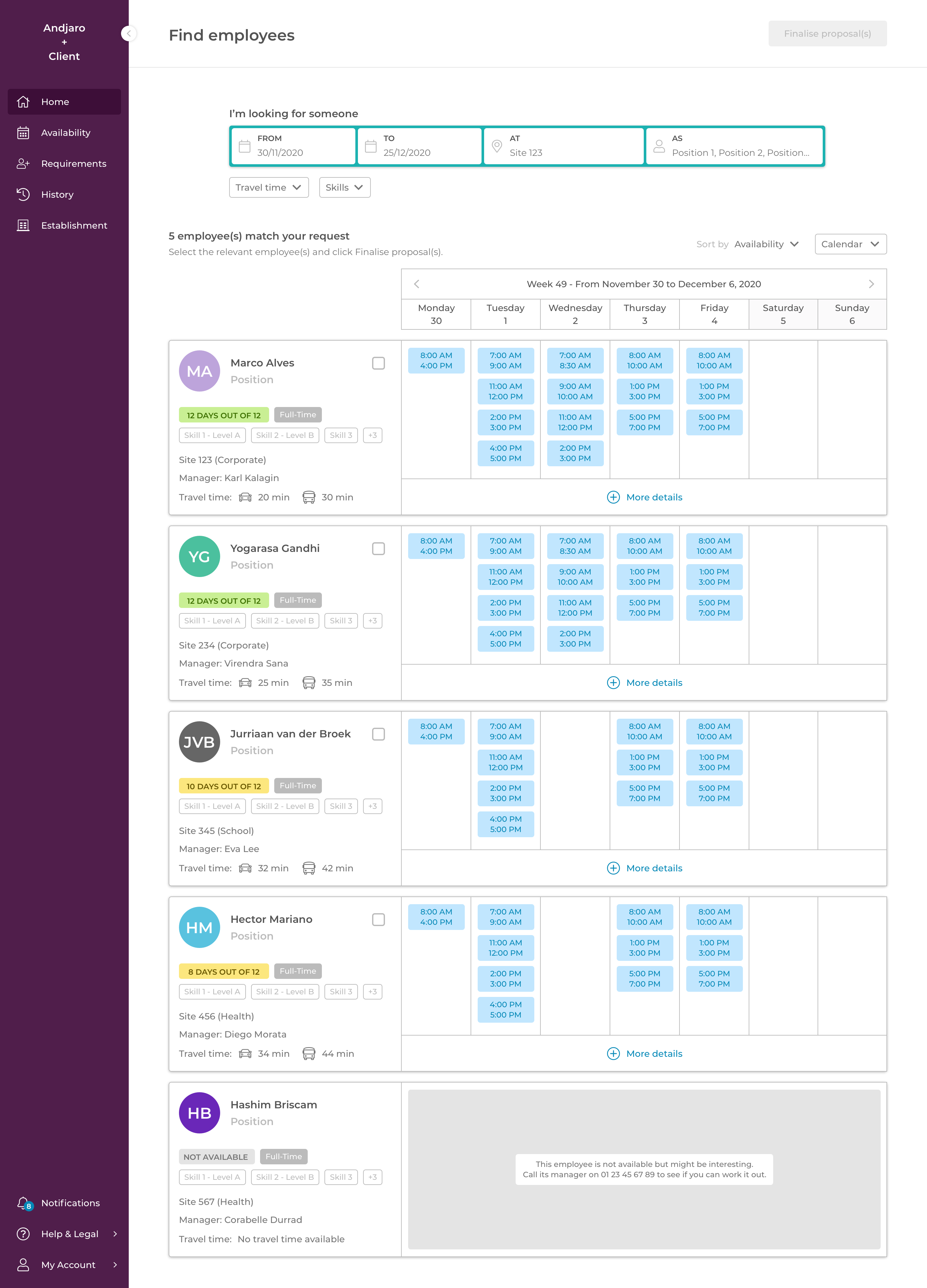Click the person icon in AS field
The width and height of the screenshot is (927, 1288).
tap(659, 147)
